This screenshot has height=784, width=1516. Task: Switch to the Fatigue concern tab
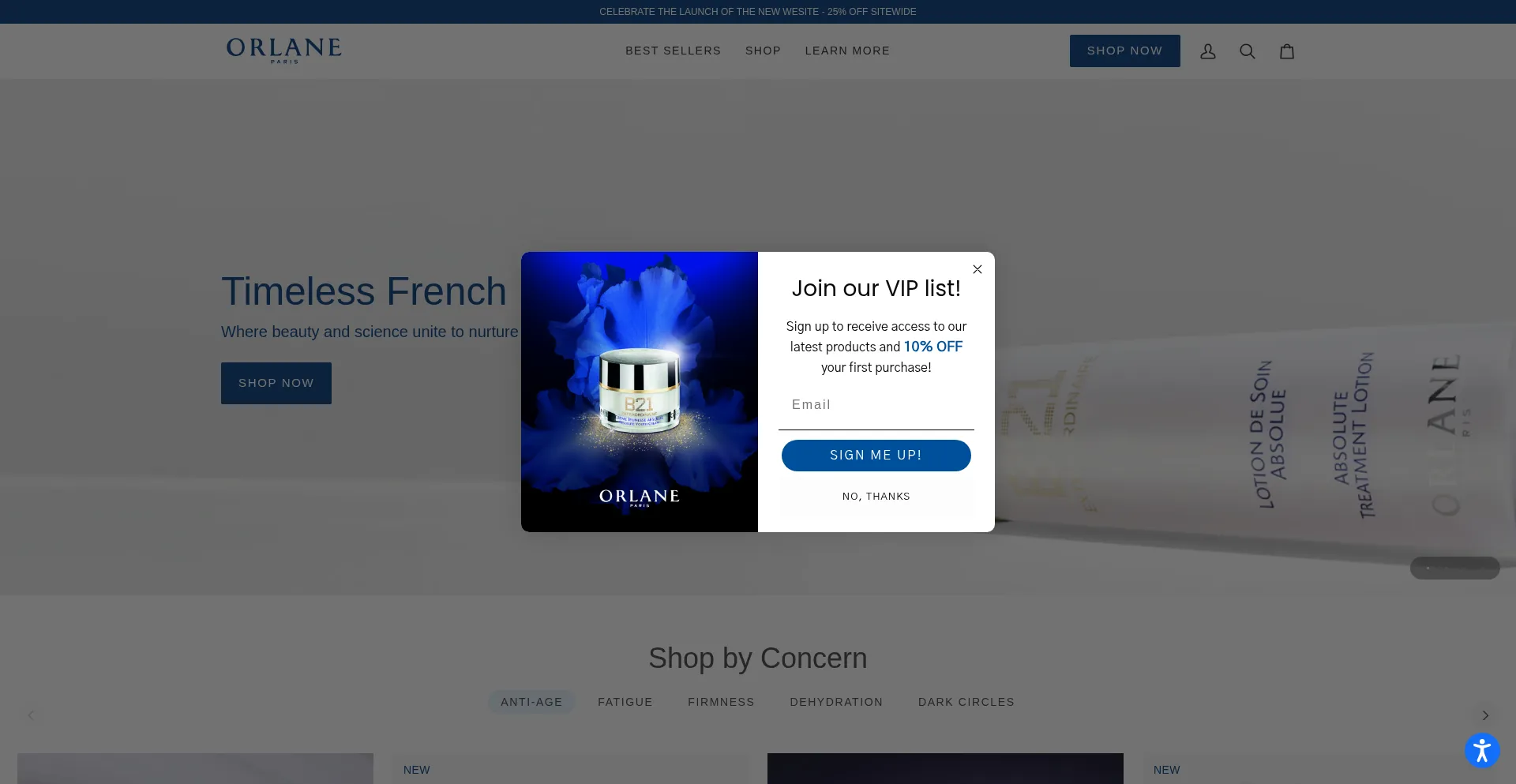(x=625, y=702)
